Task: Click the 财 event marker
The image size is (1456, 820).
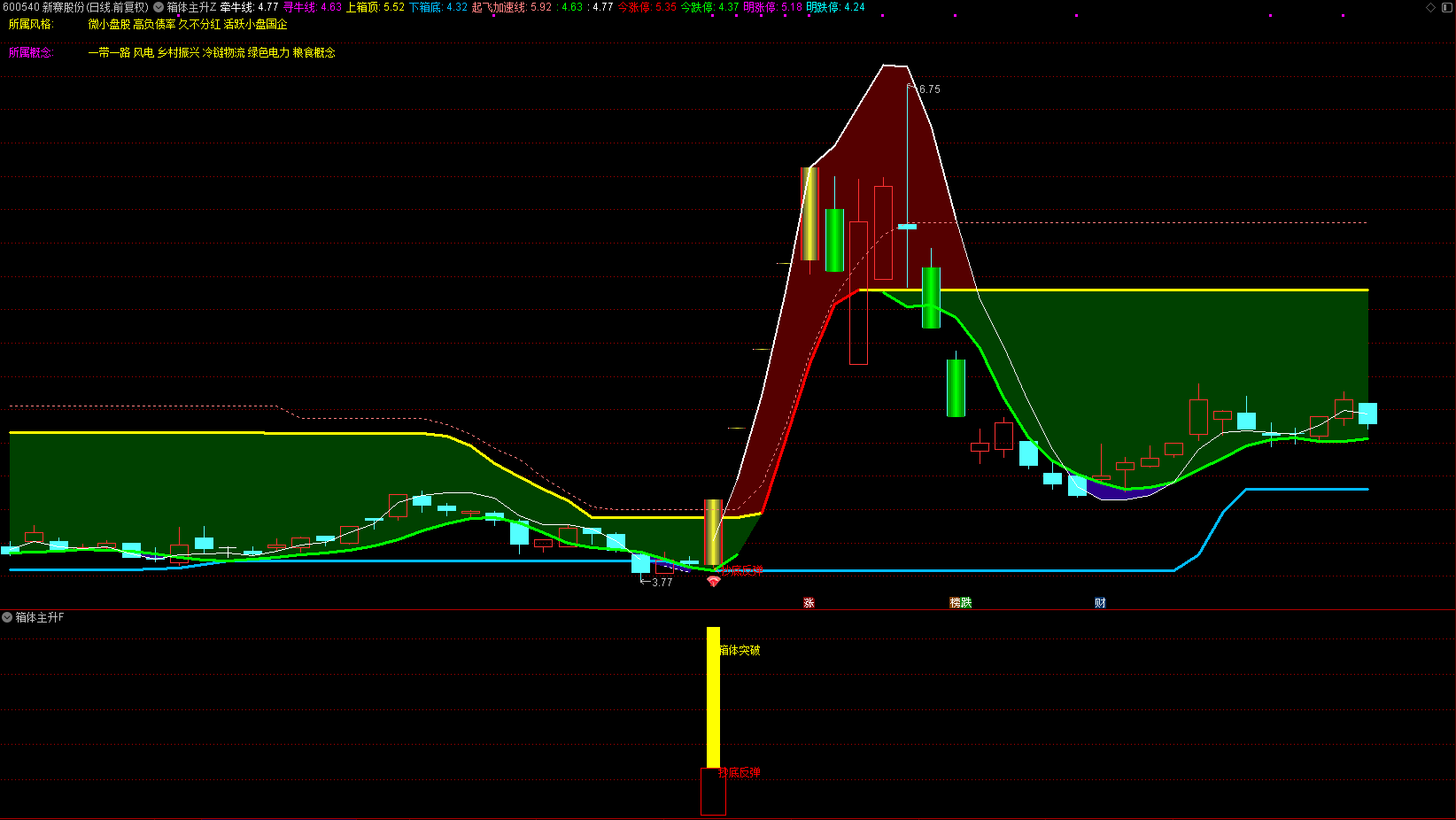Action: pos(1100,602)
